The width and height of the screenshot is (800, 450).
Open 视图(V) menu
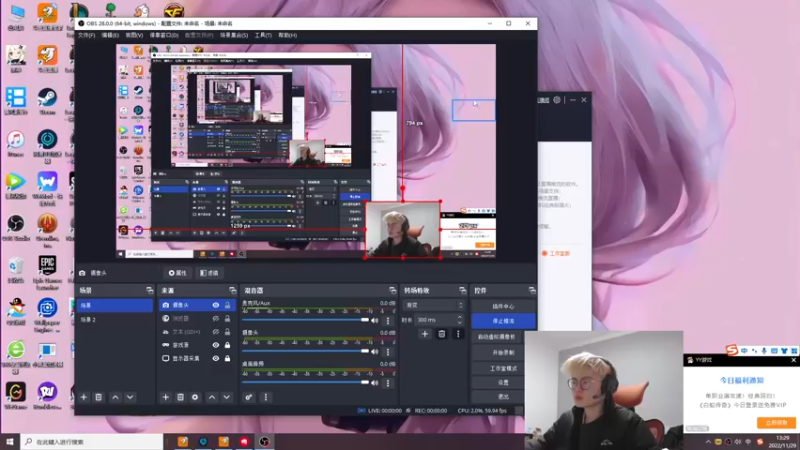[x=134, y=35]
